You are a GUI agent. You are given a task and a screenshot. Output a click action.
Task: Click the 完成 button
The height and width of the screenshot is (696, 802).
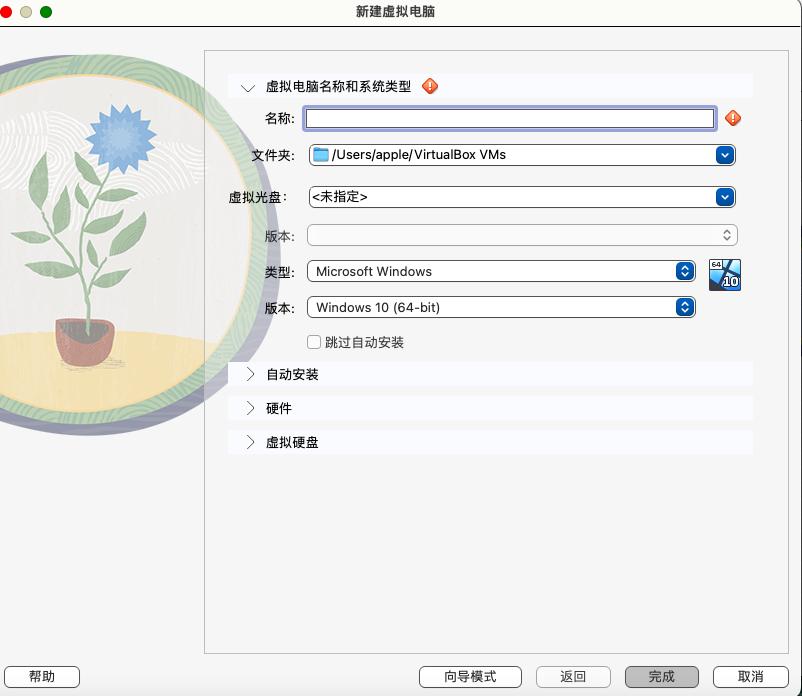coord(661,677)
